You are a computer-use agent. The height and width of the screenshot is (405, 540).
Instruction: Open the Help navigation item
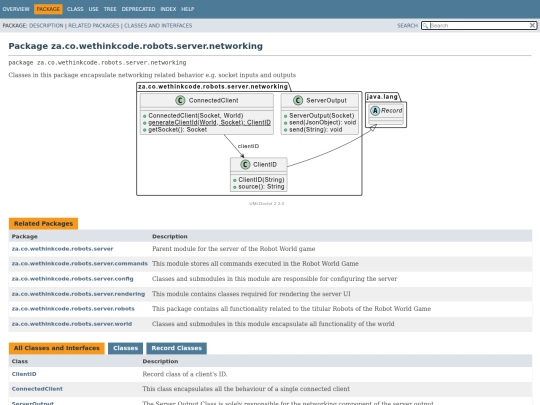(187, 9)
